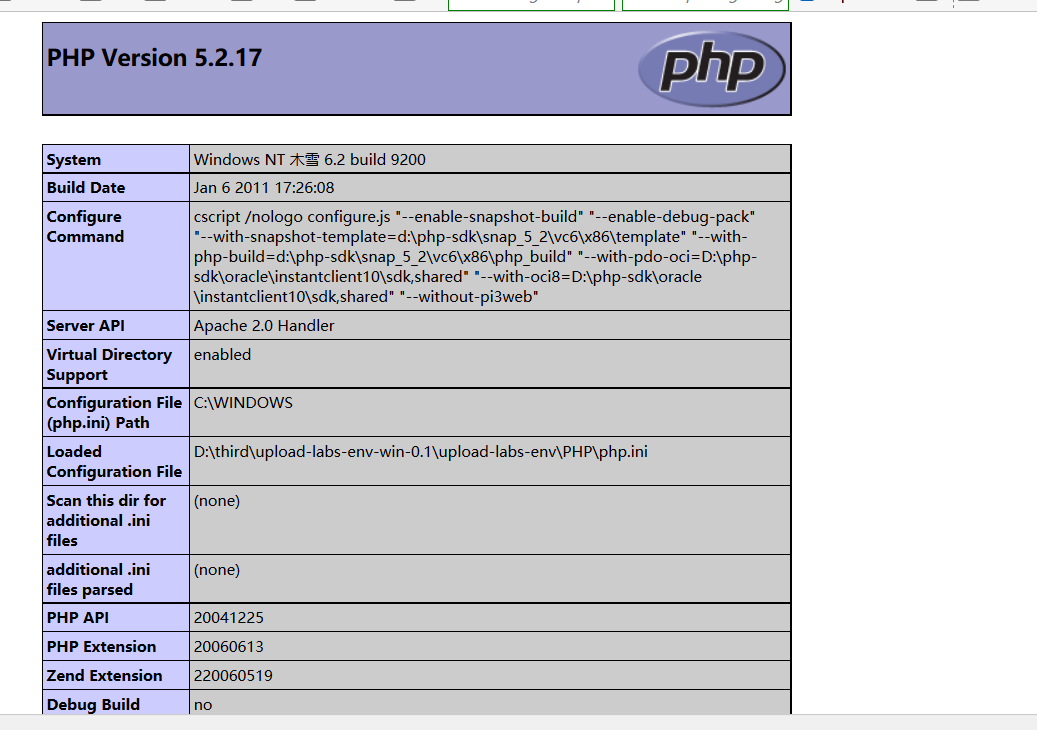
Task: Click the Configure Command label
Action: [85, 227]
